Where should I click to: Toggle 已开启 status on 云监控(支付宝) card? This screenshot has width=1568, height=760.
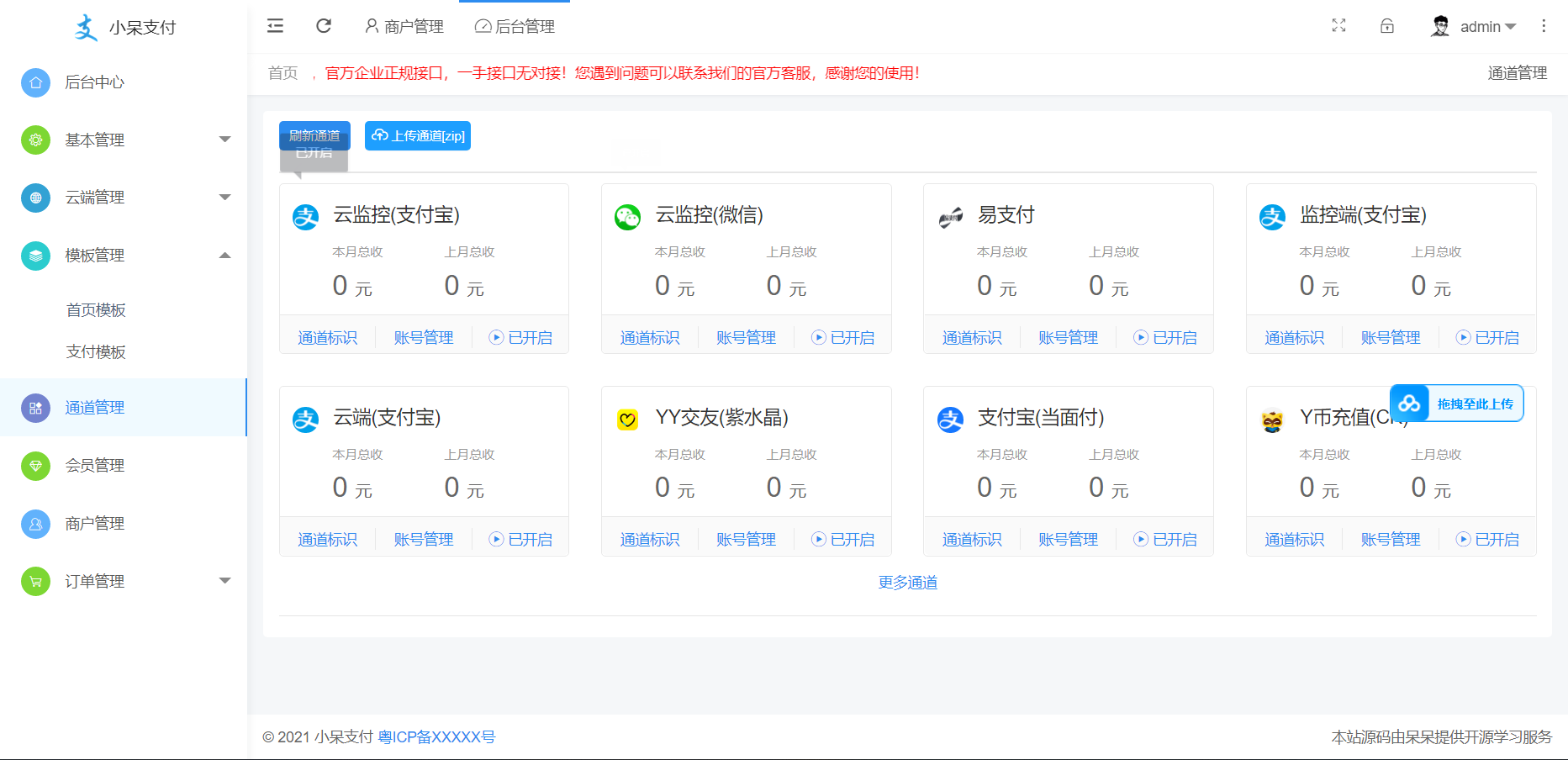tap(520, 337)
